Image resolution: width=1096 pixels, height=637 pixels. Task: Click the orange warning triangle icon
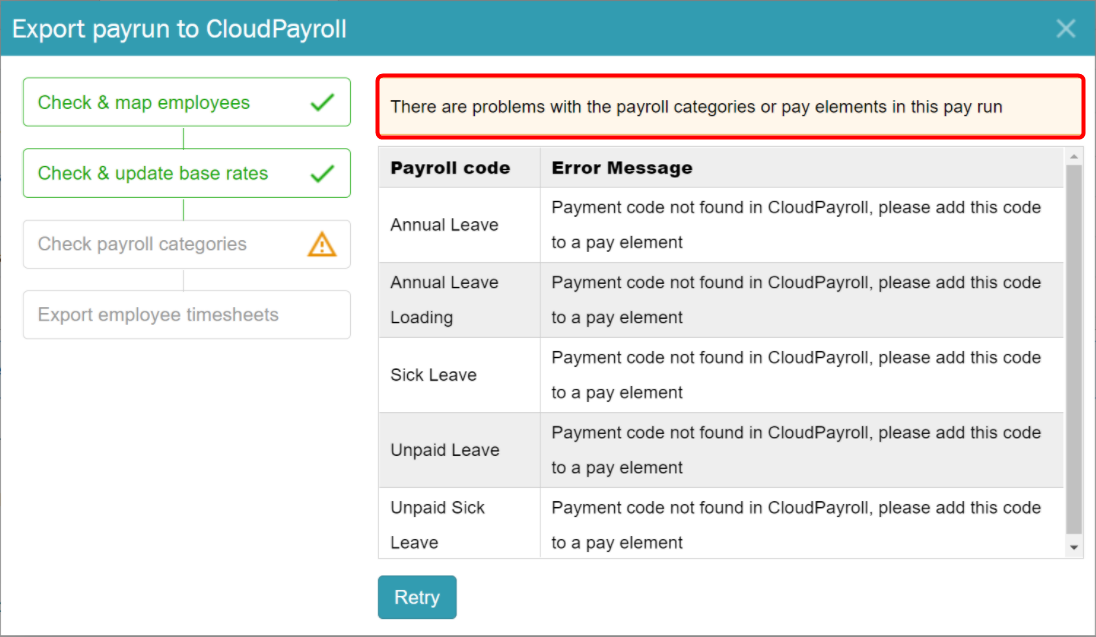[322, 244]
